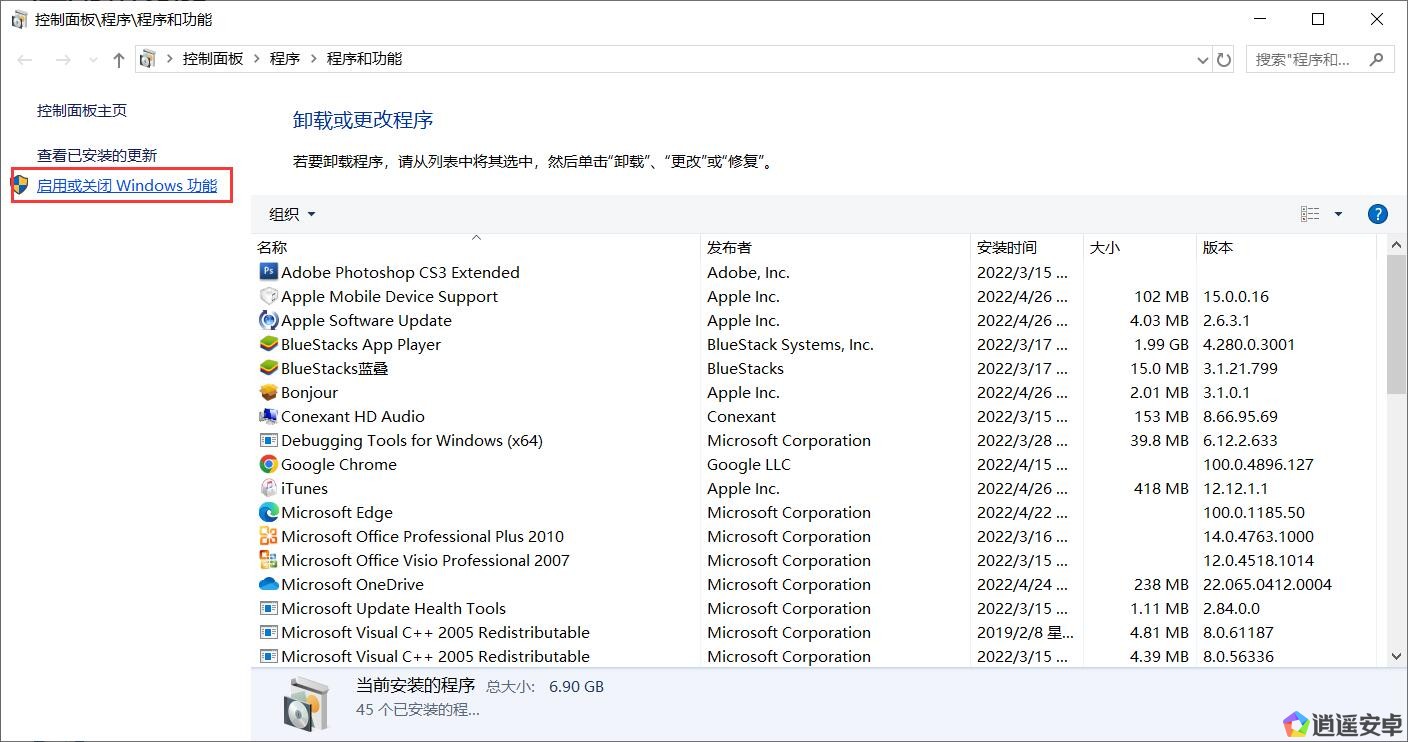This screenshot has width=1408, height=742.
Task: Open the recent locations dropdown arrow
Action: [x=93, y=60]
